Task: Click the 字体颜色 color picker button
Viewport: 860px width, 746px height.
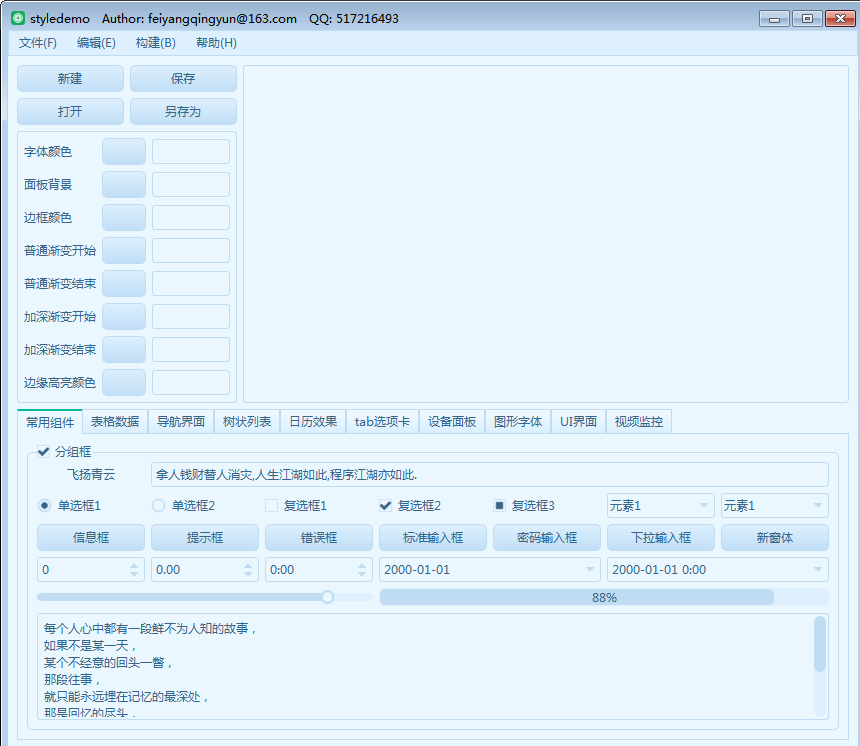Action: [x=123, y=151]
